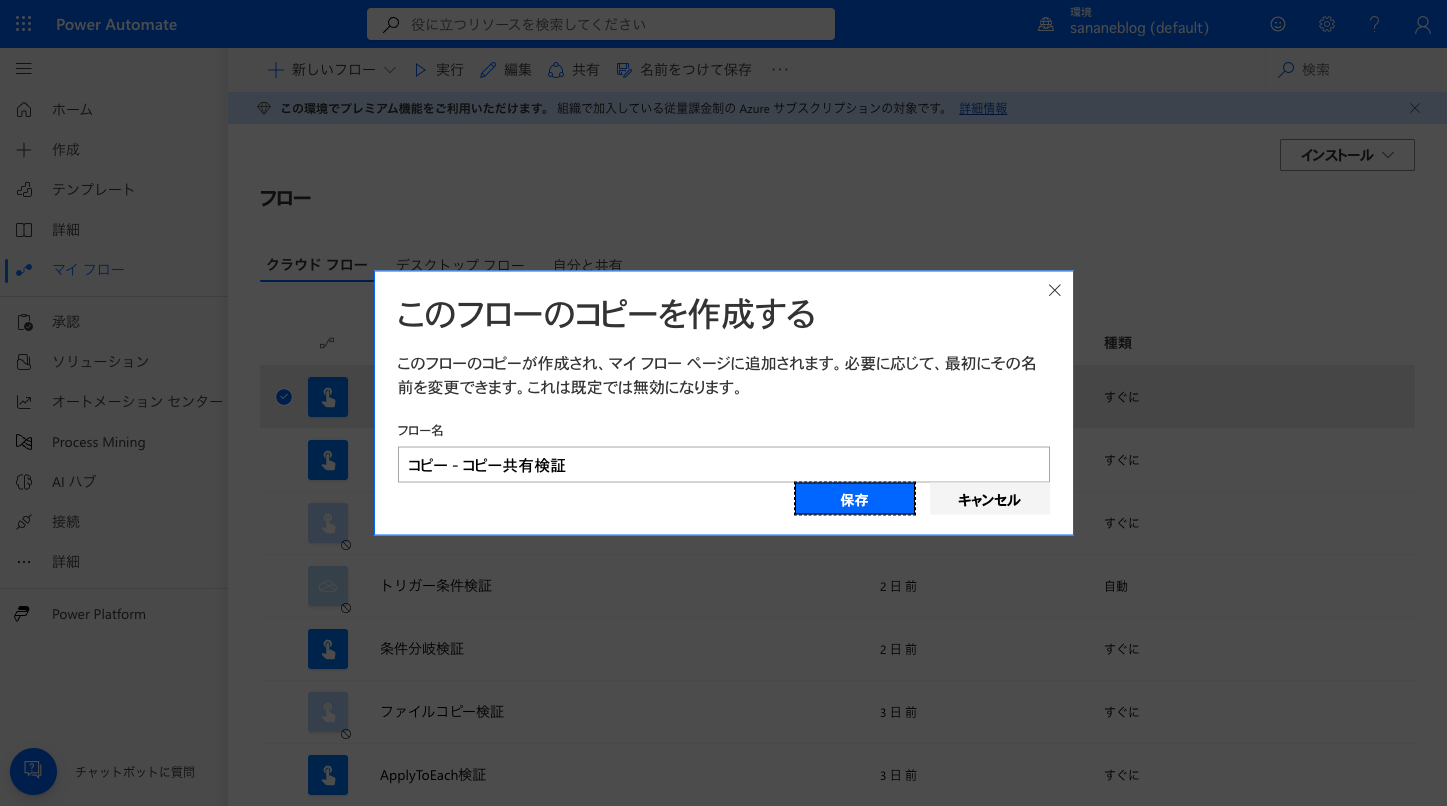This screenshot has height=806, width=1447.
Task: Collapse the left navigation hamburger menu
Action: pos(24,69)
